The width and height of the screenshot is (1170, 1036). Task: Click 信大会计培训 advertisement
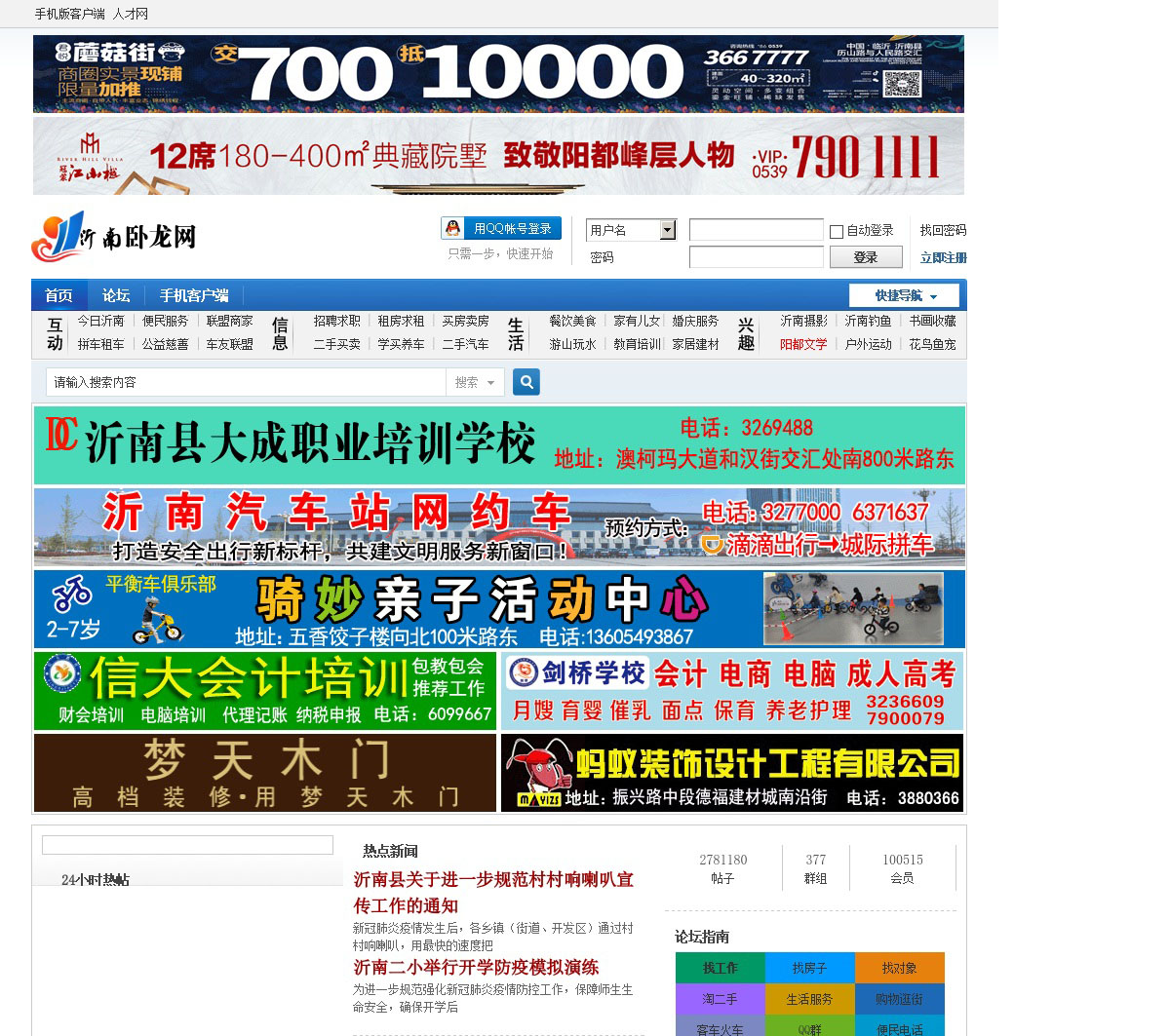point(265,691)
